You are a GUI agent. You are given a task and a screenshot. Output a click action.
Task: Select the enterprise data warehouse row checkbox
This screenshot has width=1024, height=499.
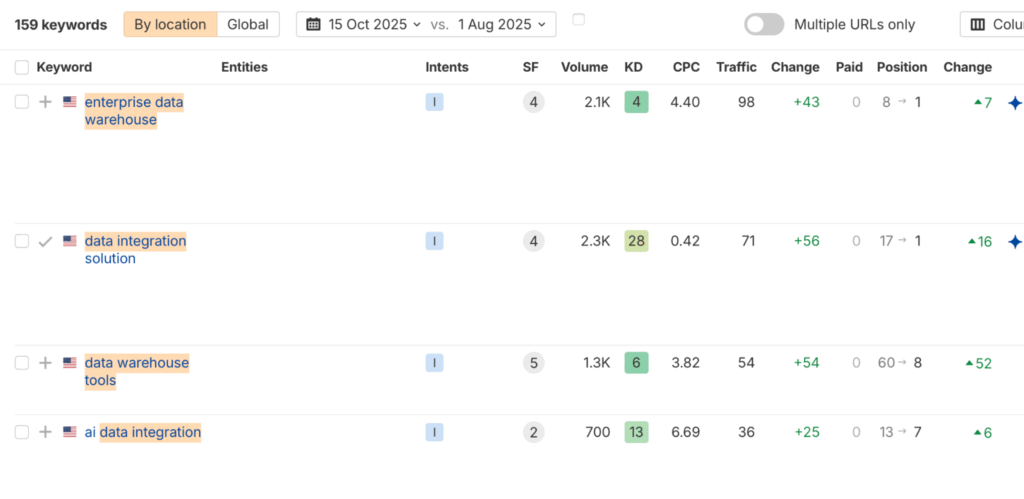22,102
